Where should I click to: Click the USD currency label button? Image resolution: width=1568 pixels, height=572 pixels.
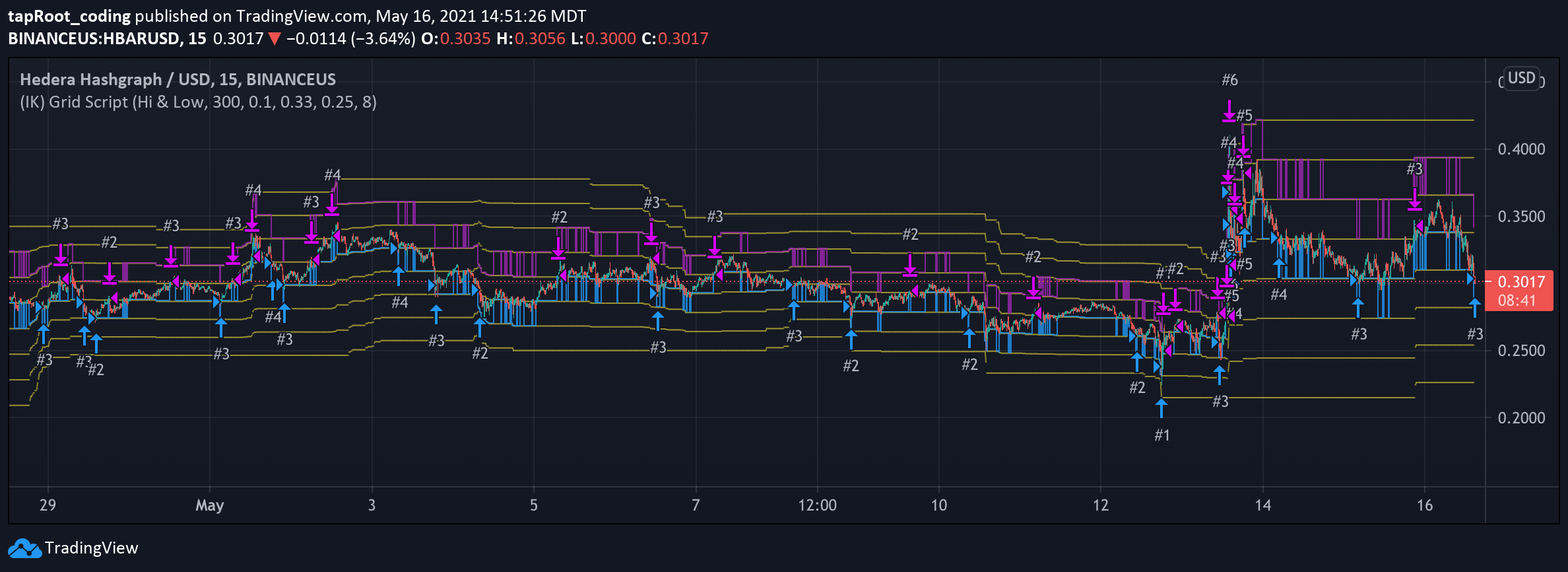(x=1521, y=79)
